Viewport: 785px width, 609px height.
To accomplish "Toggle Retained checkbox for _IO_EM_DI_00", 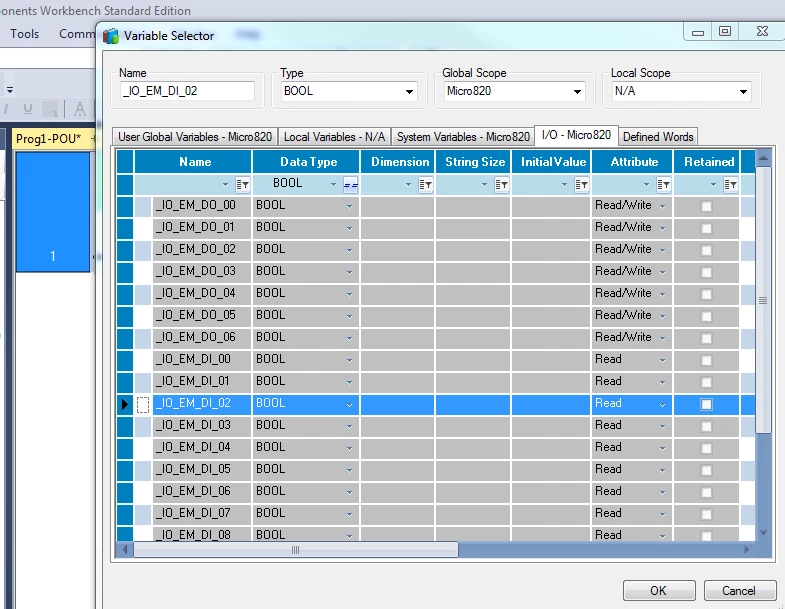I will pos(706,361).
